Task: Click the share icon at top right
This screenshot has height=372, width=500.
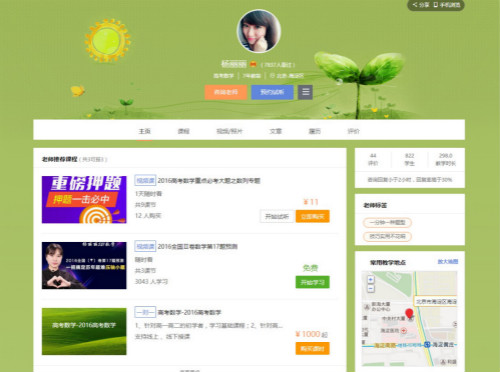Action: pos(415,5)
